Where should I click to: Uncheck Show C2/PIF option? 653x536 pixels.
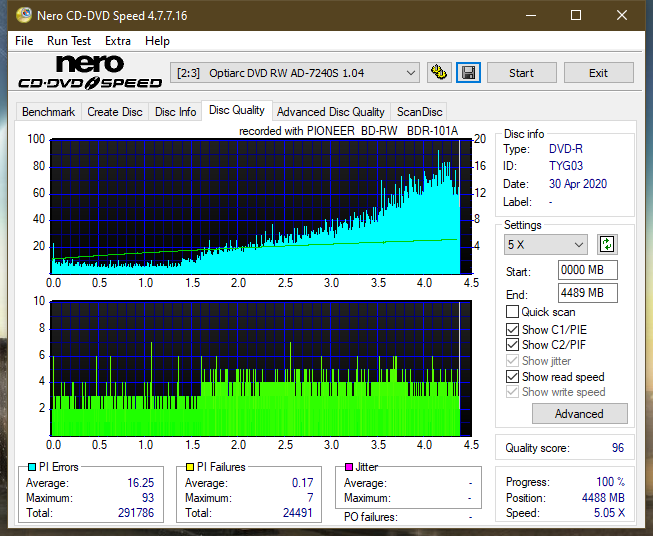pyautogui.click(x=512, y=345)
